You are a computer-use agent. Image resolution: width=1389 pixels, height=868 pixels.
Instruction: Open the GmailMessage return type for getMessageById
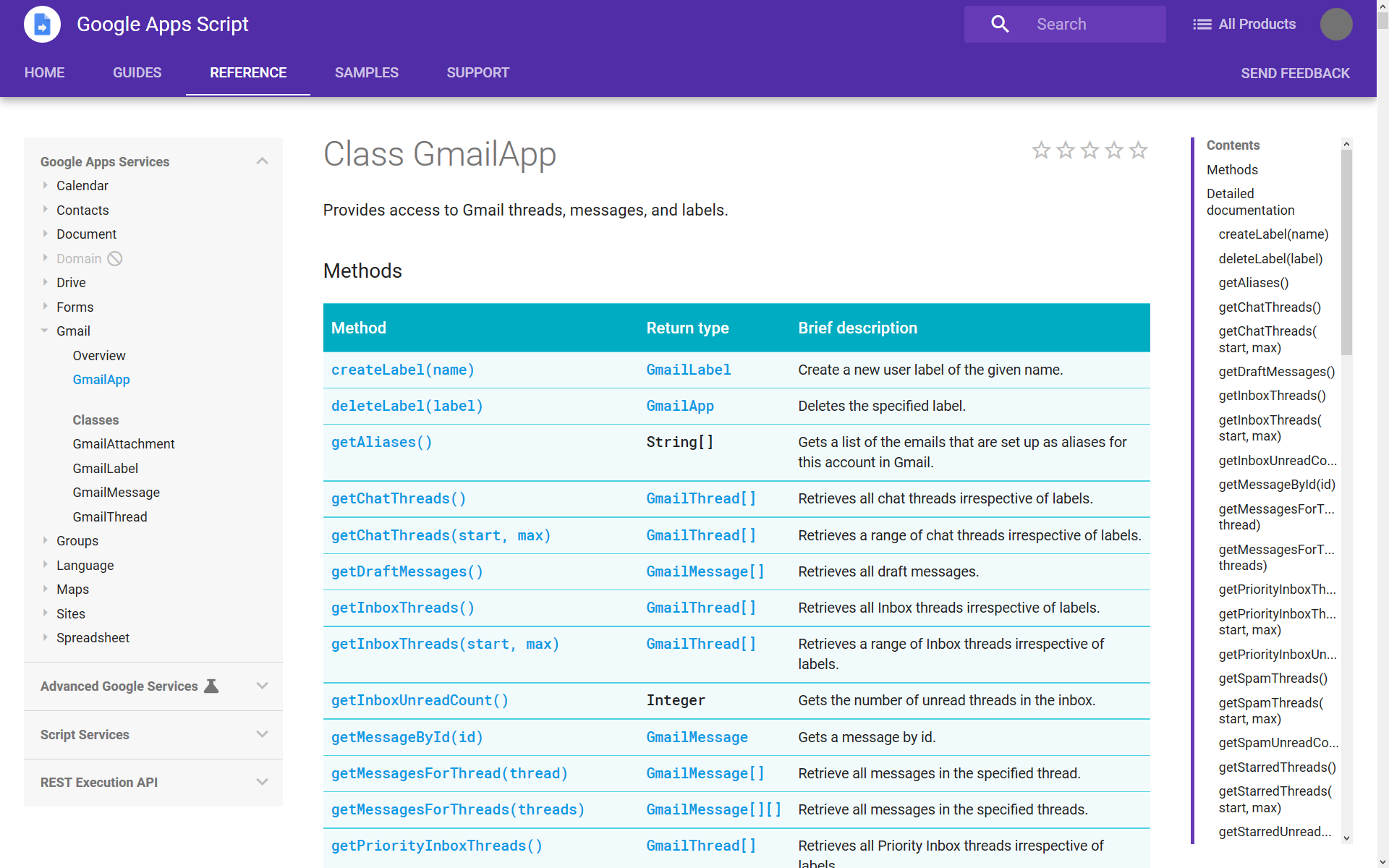point(697,737)
